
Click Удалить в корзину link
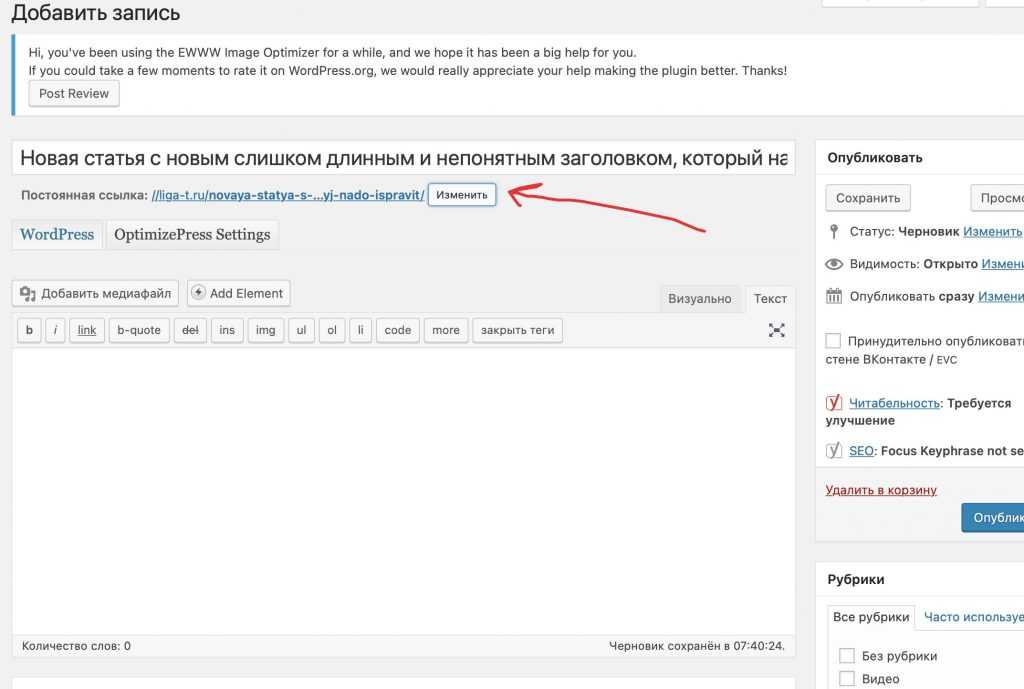881,490
